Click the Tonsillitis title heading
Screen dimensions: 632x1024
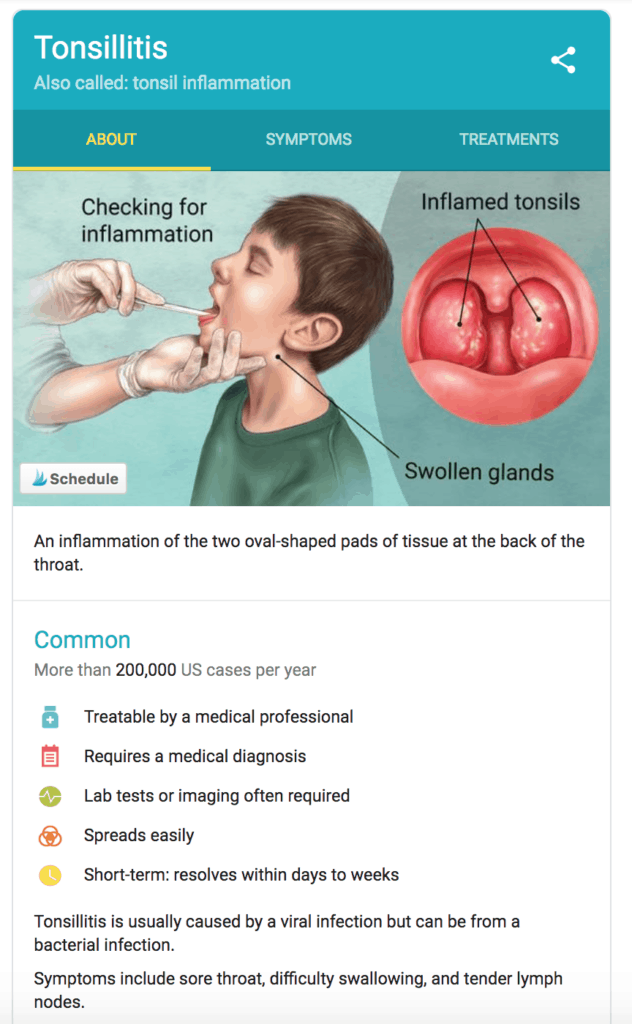[x=101, y=47]
